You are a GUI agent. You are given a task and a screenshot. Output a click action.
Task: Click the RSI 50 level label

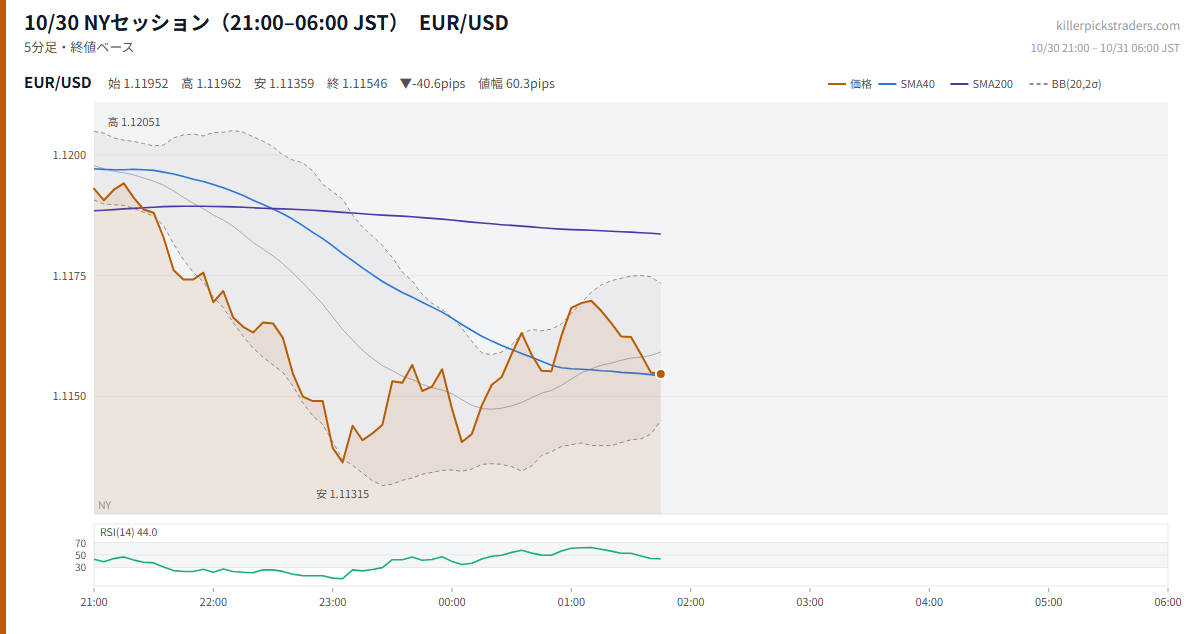click(81, 556)
